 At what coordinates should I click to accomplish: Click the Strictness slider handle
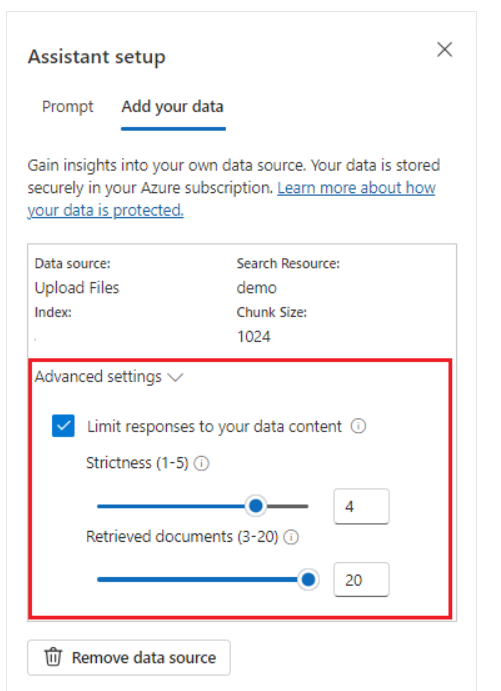coord(256,506)
